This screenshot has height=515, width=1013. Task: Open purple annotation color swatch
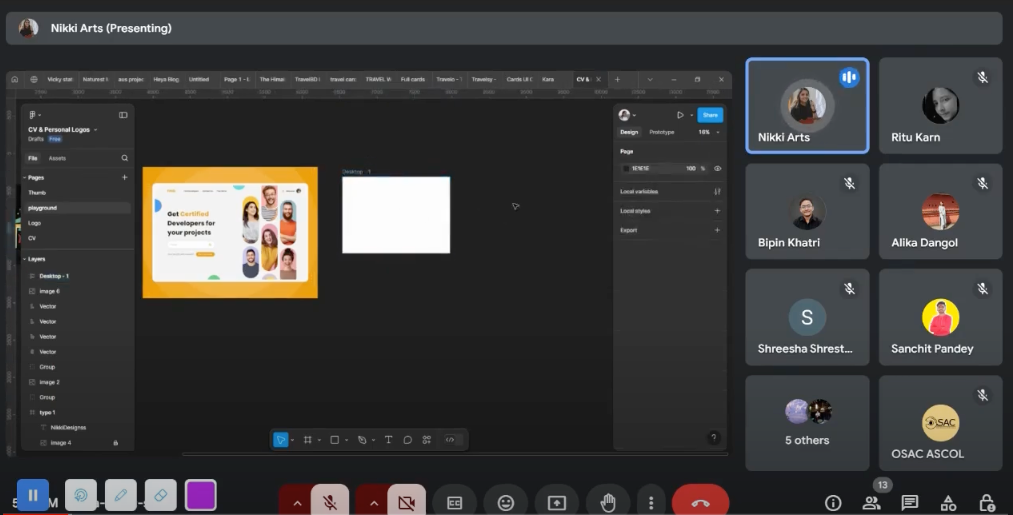[201, 495]
